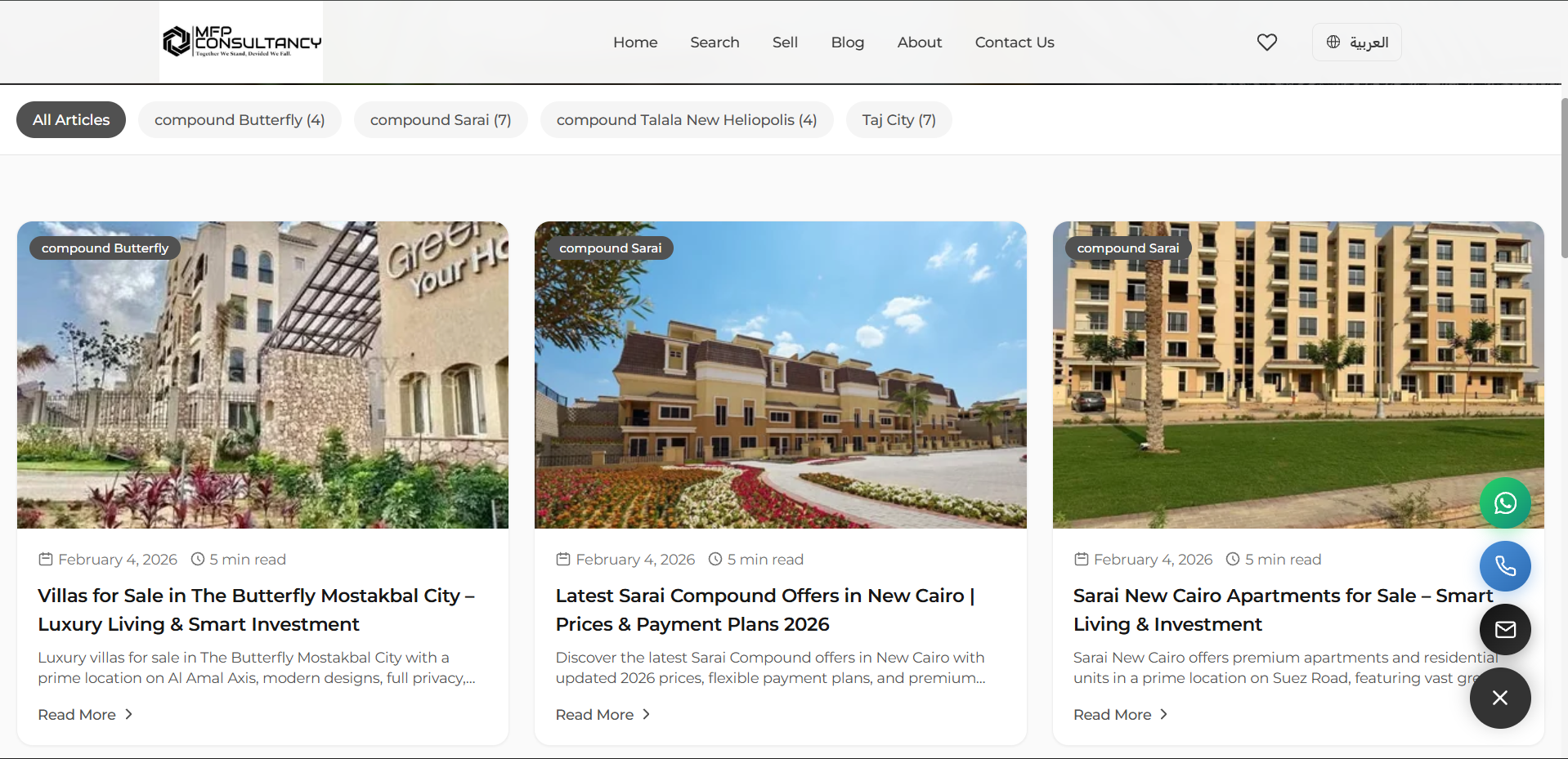The width and height of the screenshot is (1568, 759).
Task: Click Read More on the Butterfly article
Action: coord(76,714)
